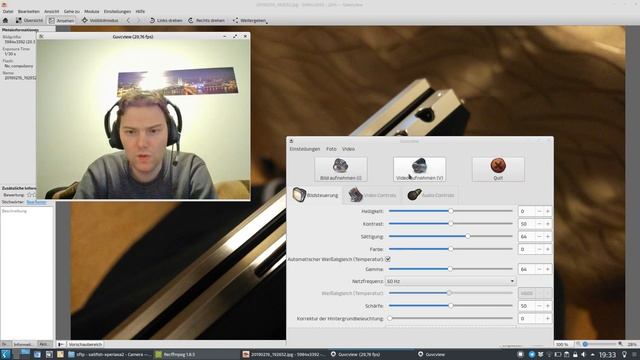Increase Helligkeit value with plus button
This screenshot has height=360, width=640.
point(548,211)
